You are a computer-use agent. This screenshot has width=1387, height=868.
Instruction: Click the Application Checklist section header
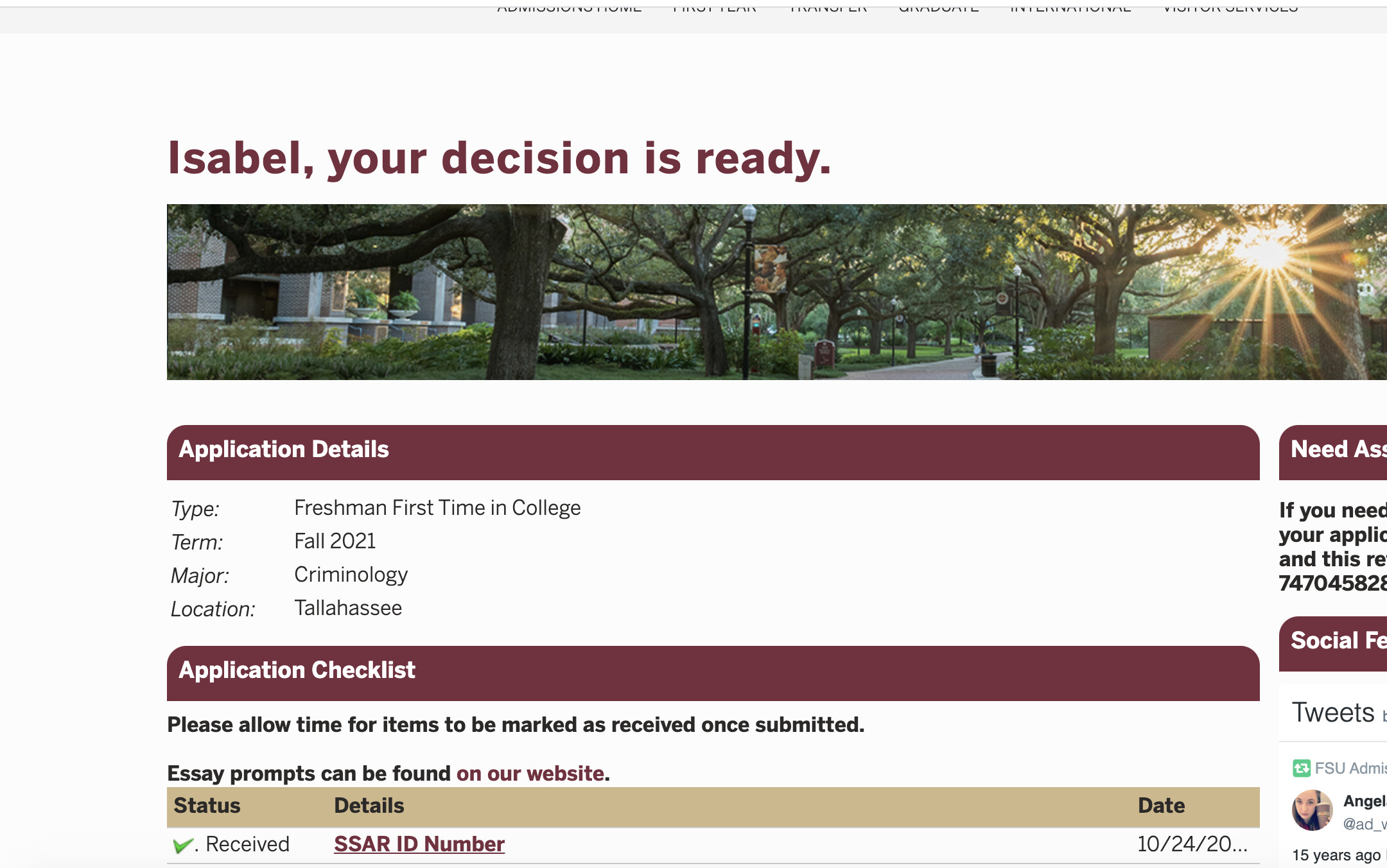coord(713,673)
